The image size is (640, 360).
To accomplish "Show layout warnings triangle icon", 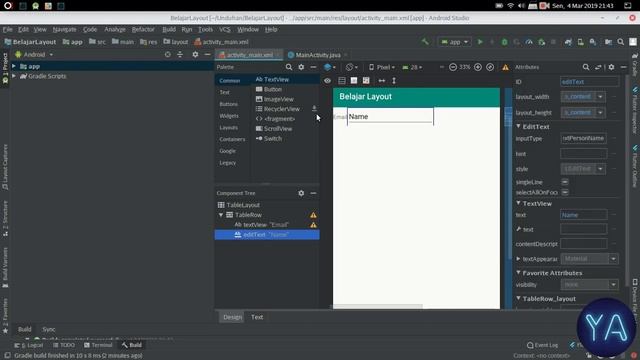I will (505, 67).
